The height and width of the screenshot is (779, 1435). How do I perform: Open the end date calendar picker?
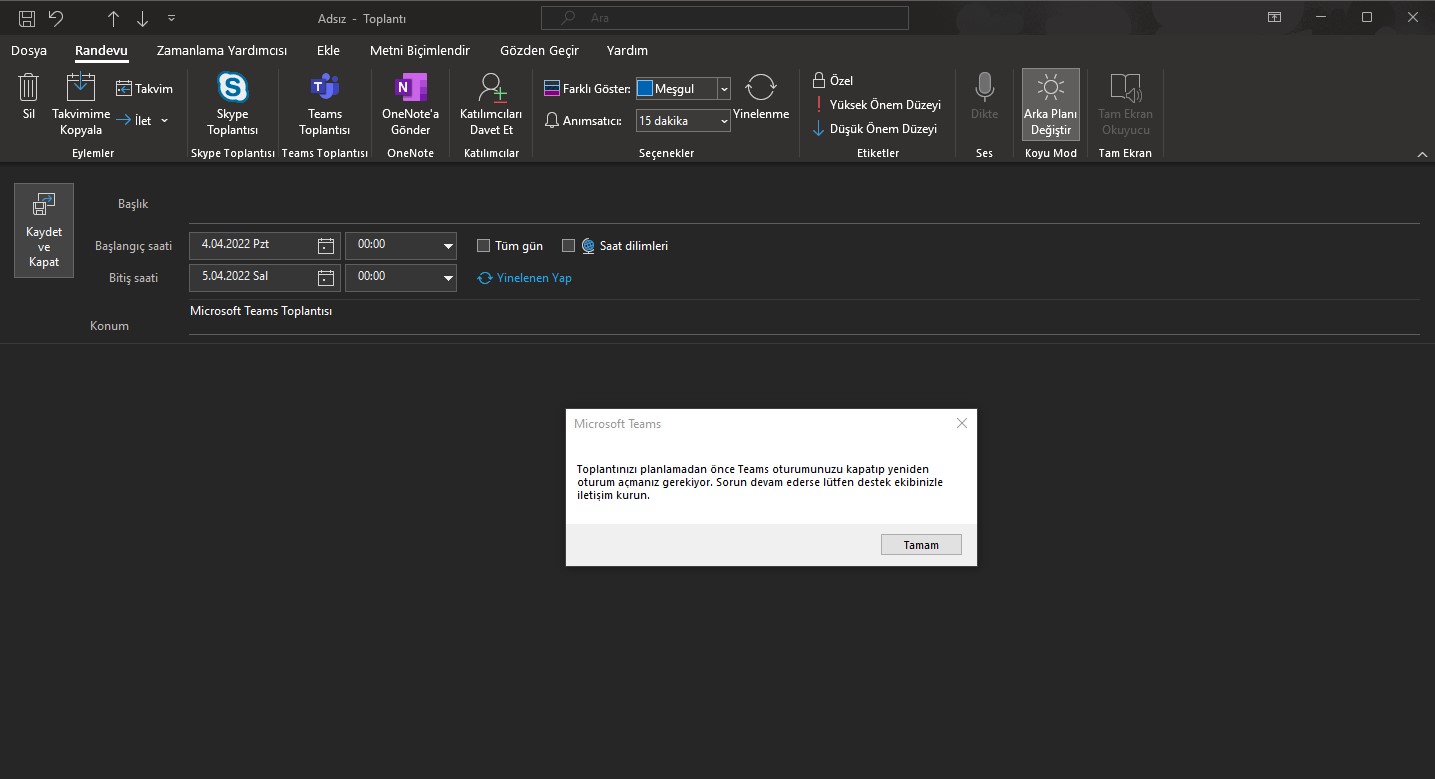[326, 278]
